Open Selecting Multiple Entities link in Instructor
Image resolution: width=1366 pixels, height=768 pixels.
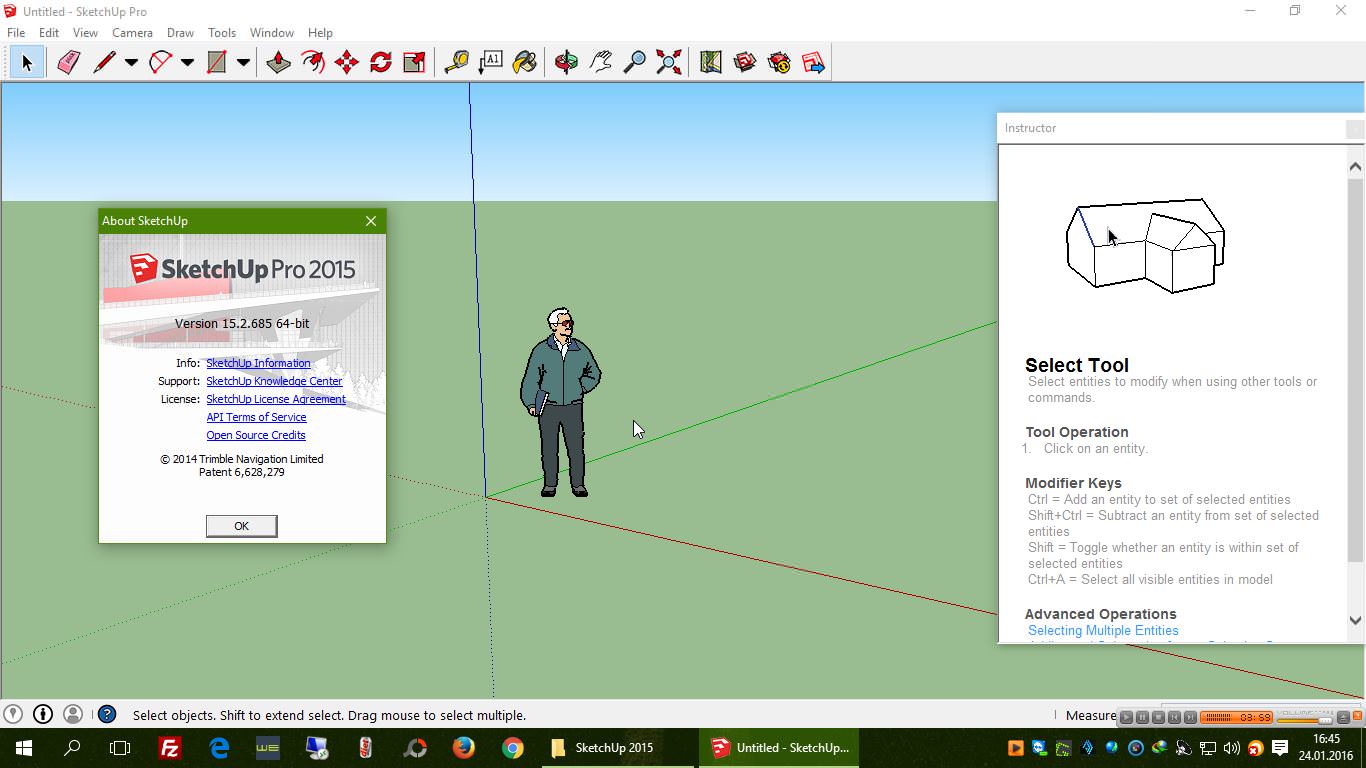point(1103,631)
